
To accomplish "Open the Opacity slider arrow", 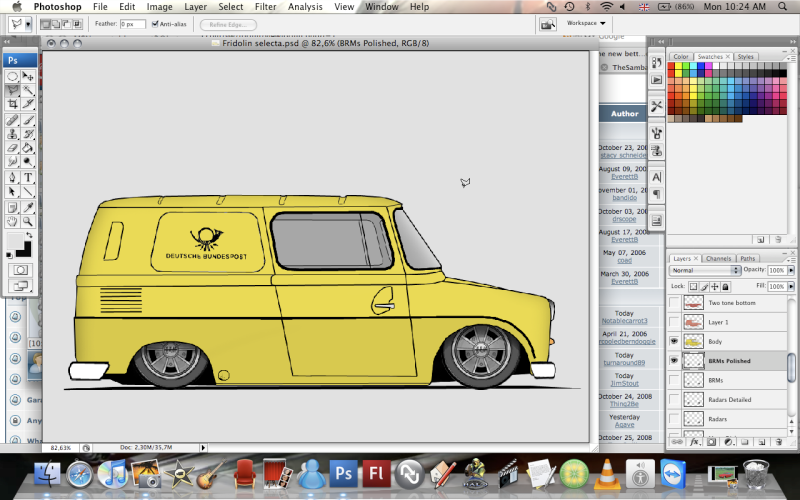I will pyautogui.click(x=791, y=270).
